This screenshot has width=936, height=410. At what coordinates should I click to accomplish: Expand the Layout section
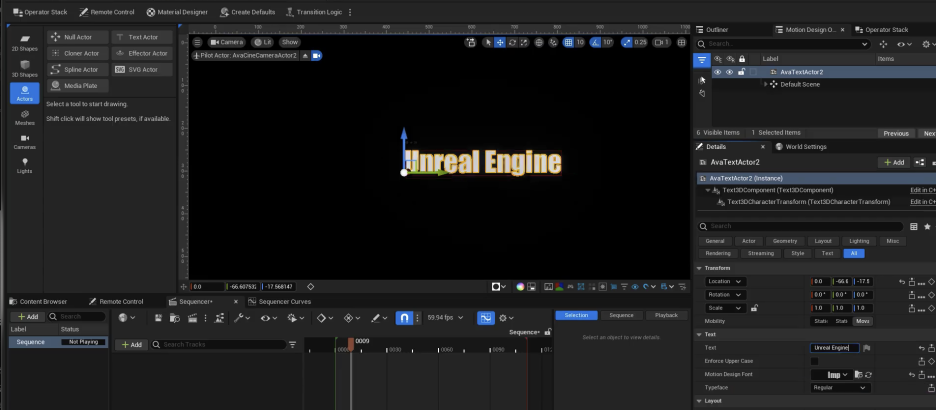click(x=700, y=401)
